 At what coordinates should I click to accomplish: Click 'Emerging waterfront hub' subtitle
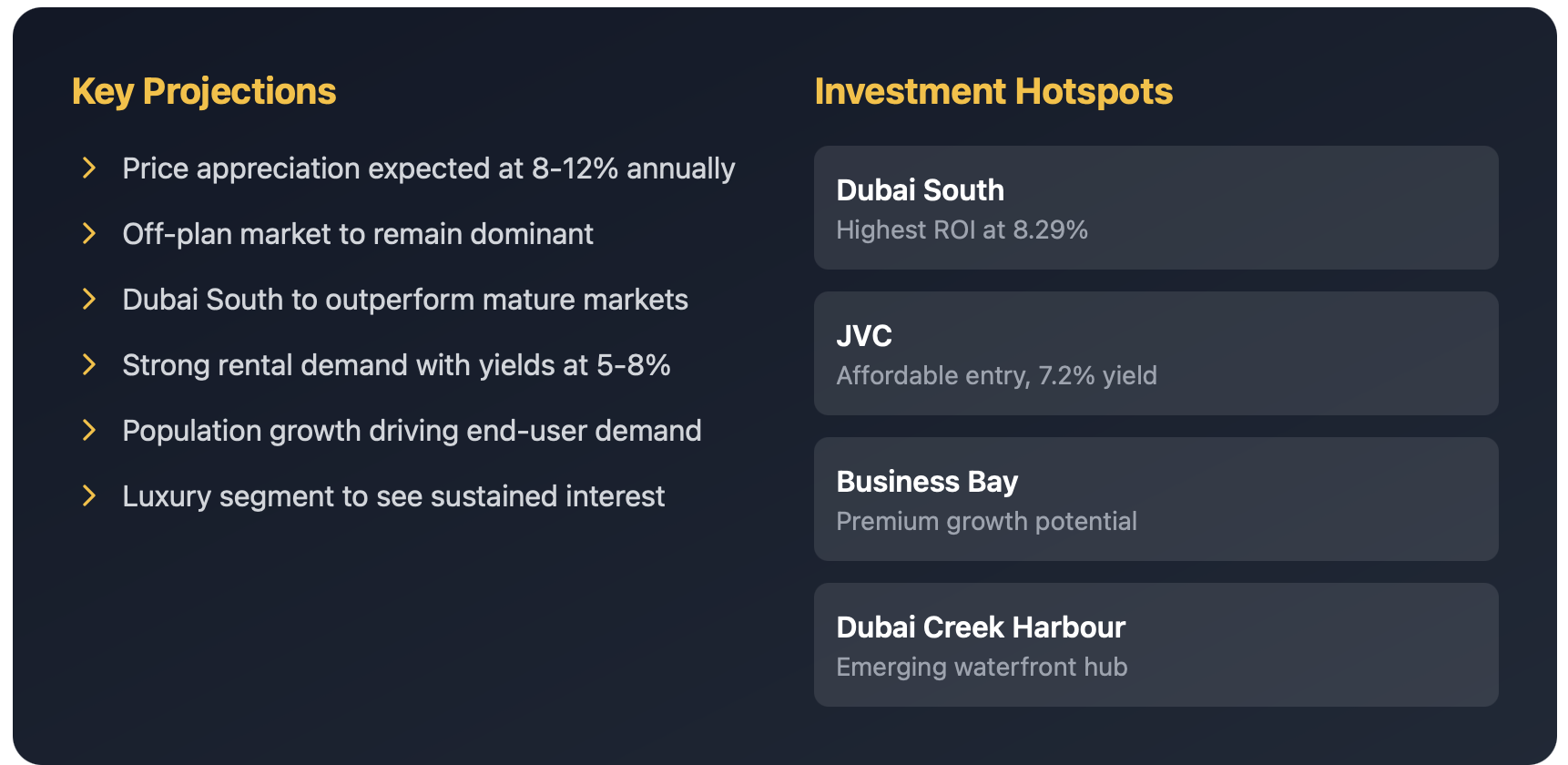pyautogui.click(x=982, y=667)
